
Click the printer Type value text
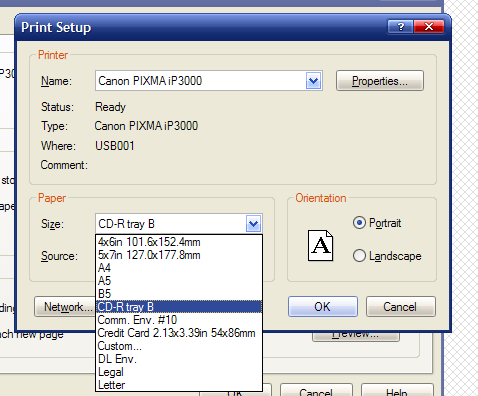[146, 126]
